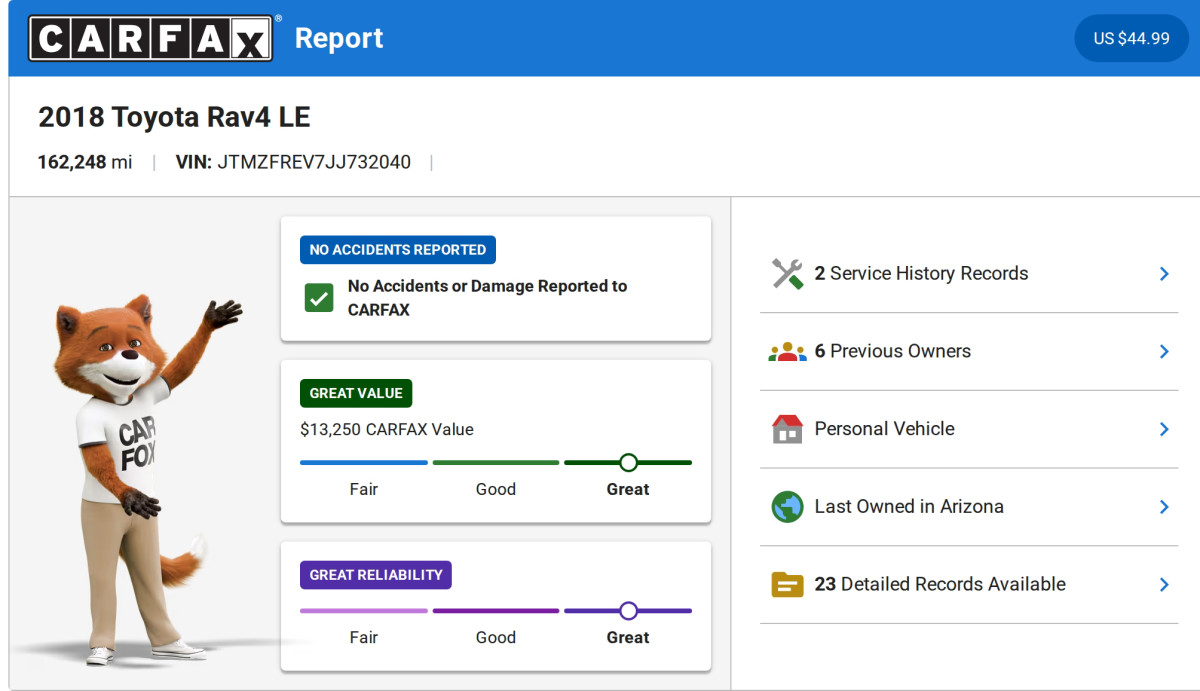This screenshot has width=1200, height=691.
Task: Click the green No Accidents checkmark box
Action: (x=319, y=298)
